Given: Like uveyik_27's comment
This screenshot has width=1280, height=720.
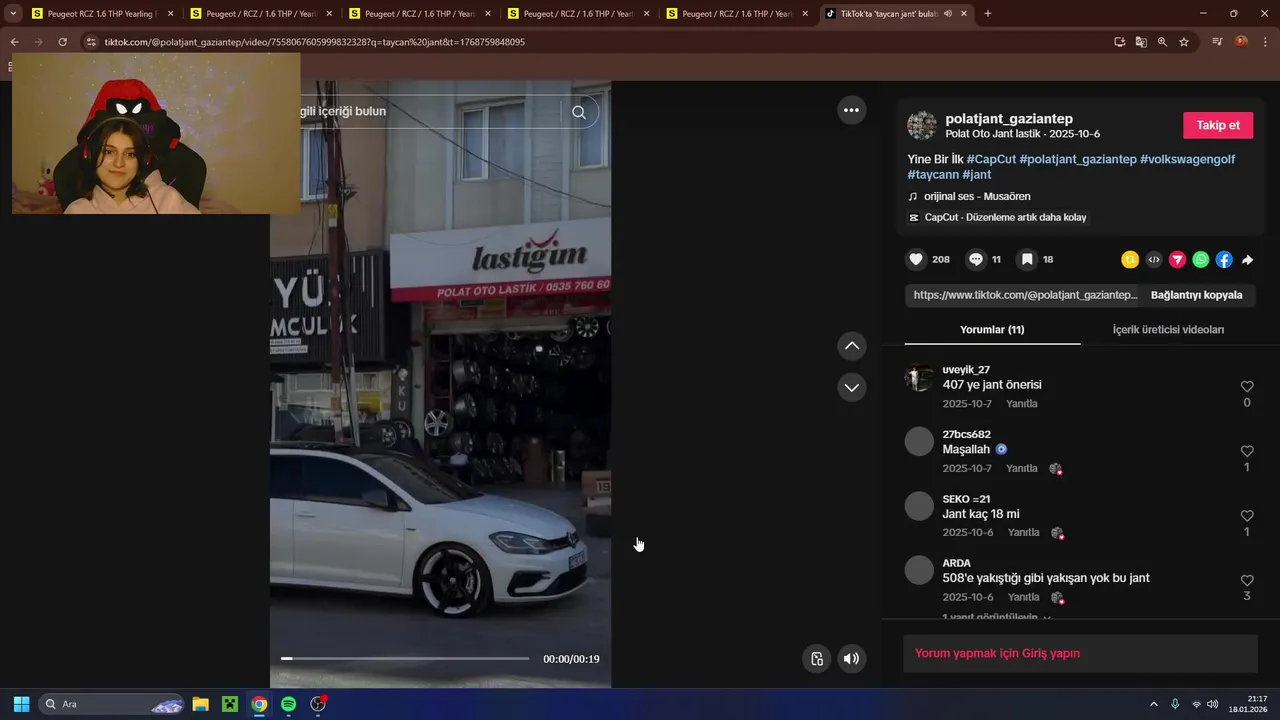Looking at the screenshot, I should (x=1247, y=386).
